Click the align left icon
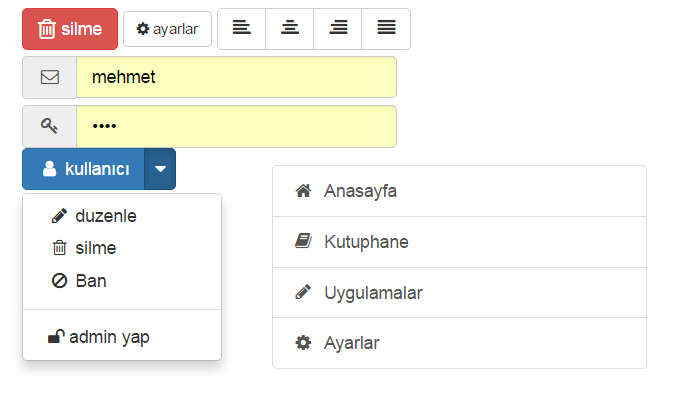This screenshot has height=415, width=692. coord(241,29)
